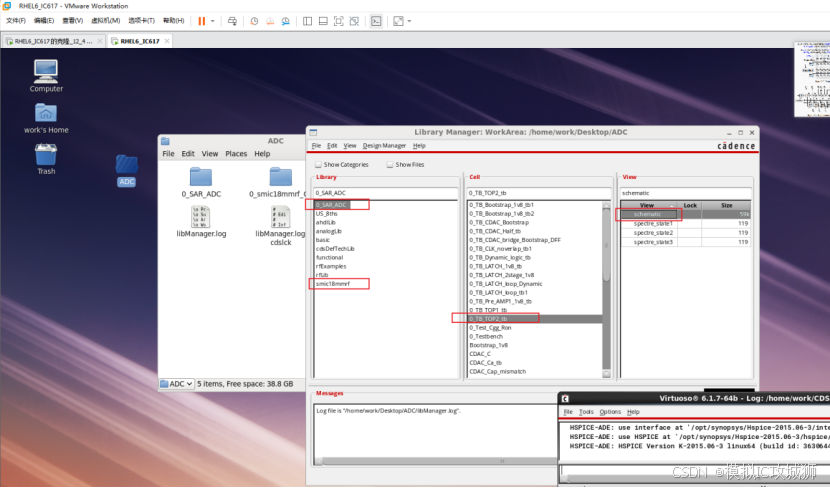This screenshot has width=830, height=488.
Task: Open VMware 编辑(E) menu
Action: (44, 21)
